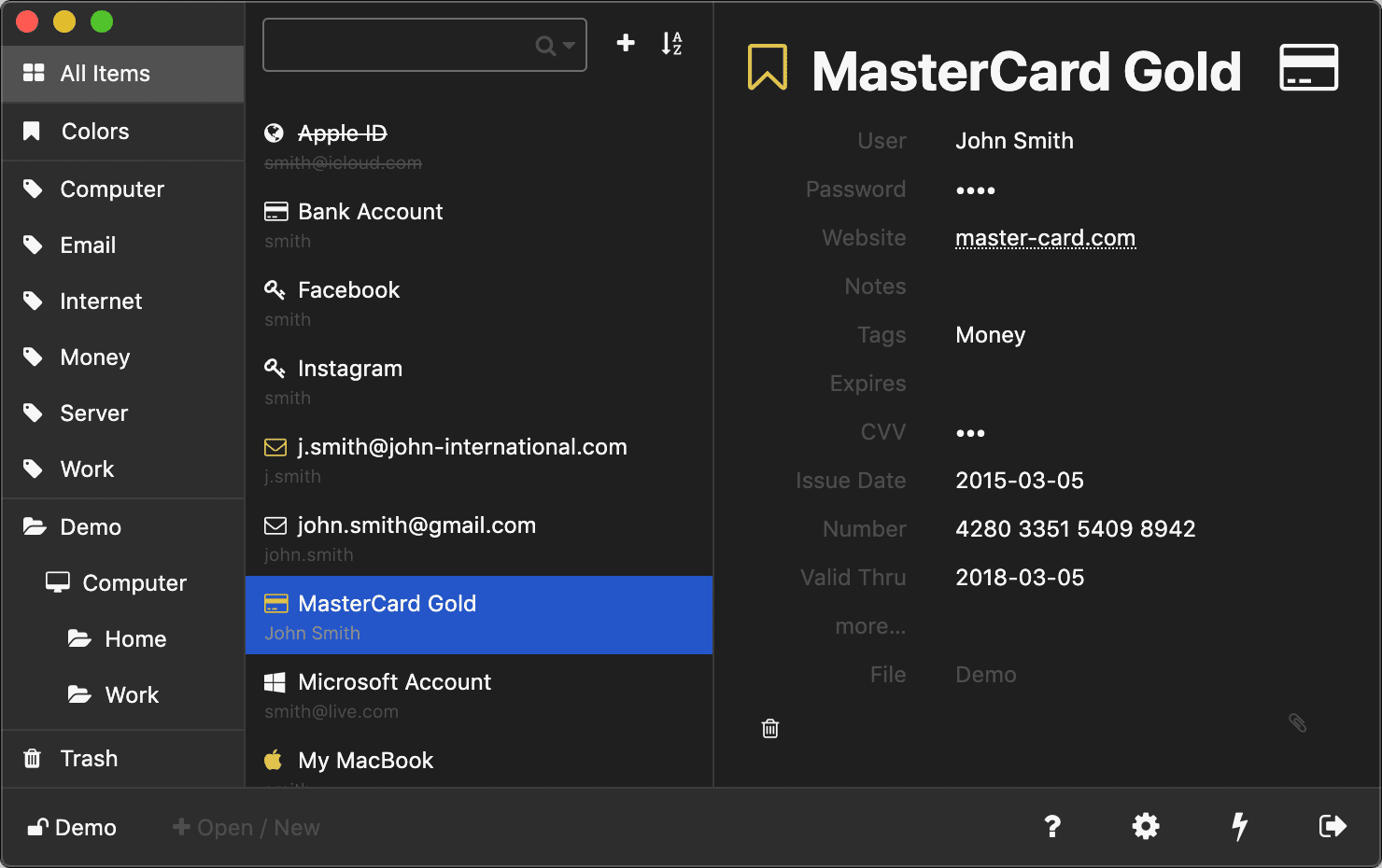Viewport: 1382px width, 868px height.
Task: Open the Work subgroup folder
Action: (123, 695)
